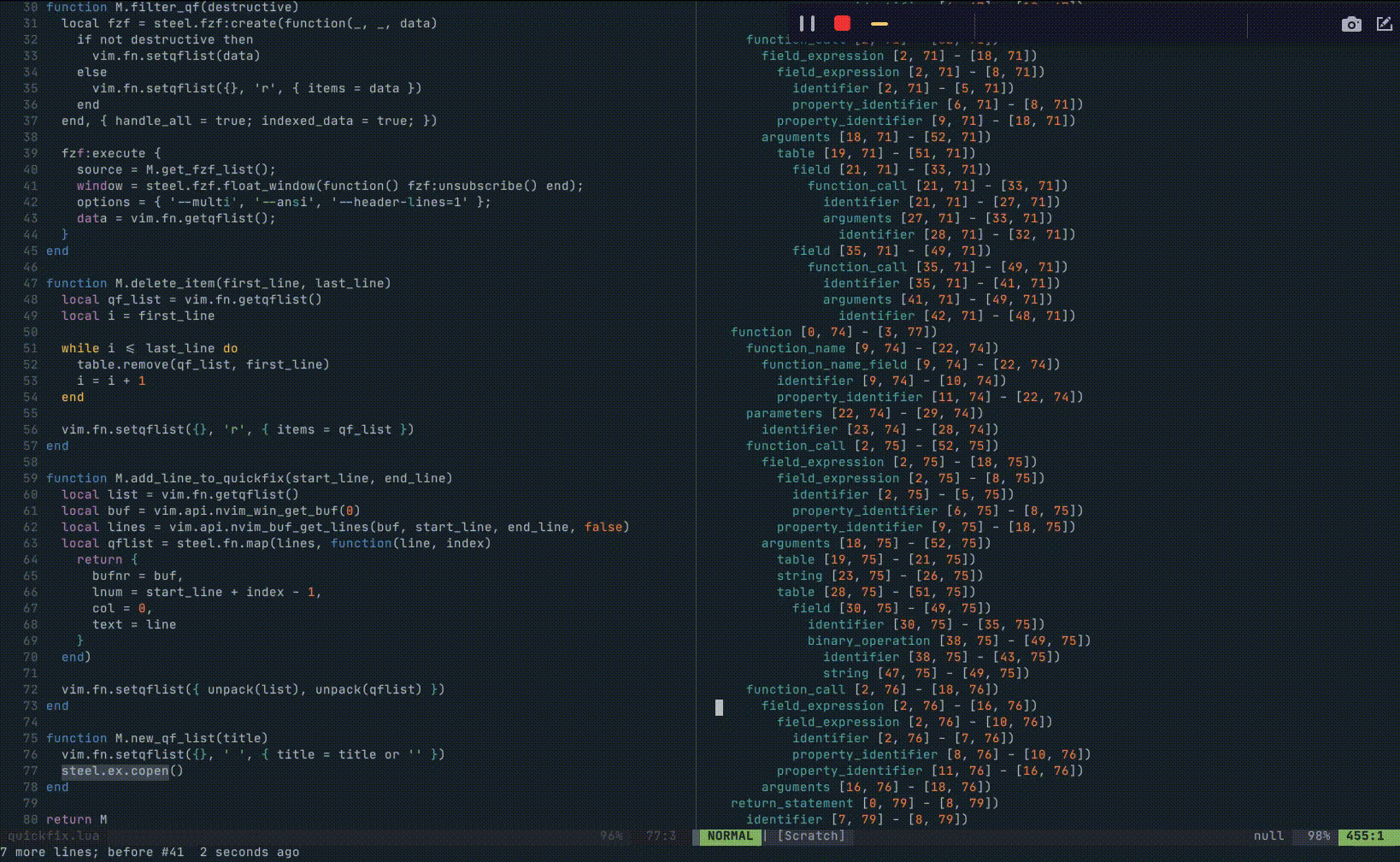Click the 'while i ≤ last_line do' line

coord(150,348)
